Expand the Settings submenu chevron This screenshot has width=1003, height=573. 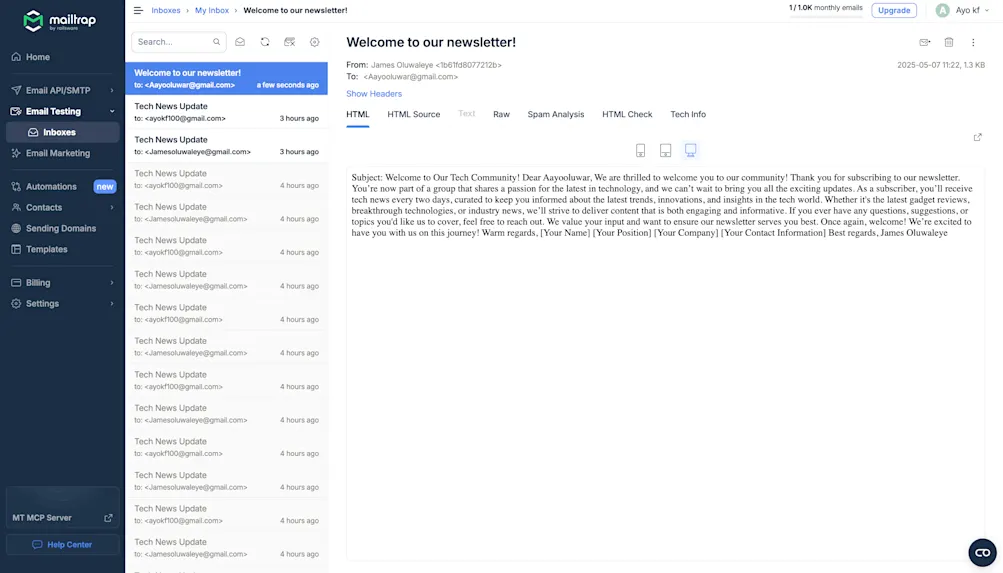tap(112, 304)
